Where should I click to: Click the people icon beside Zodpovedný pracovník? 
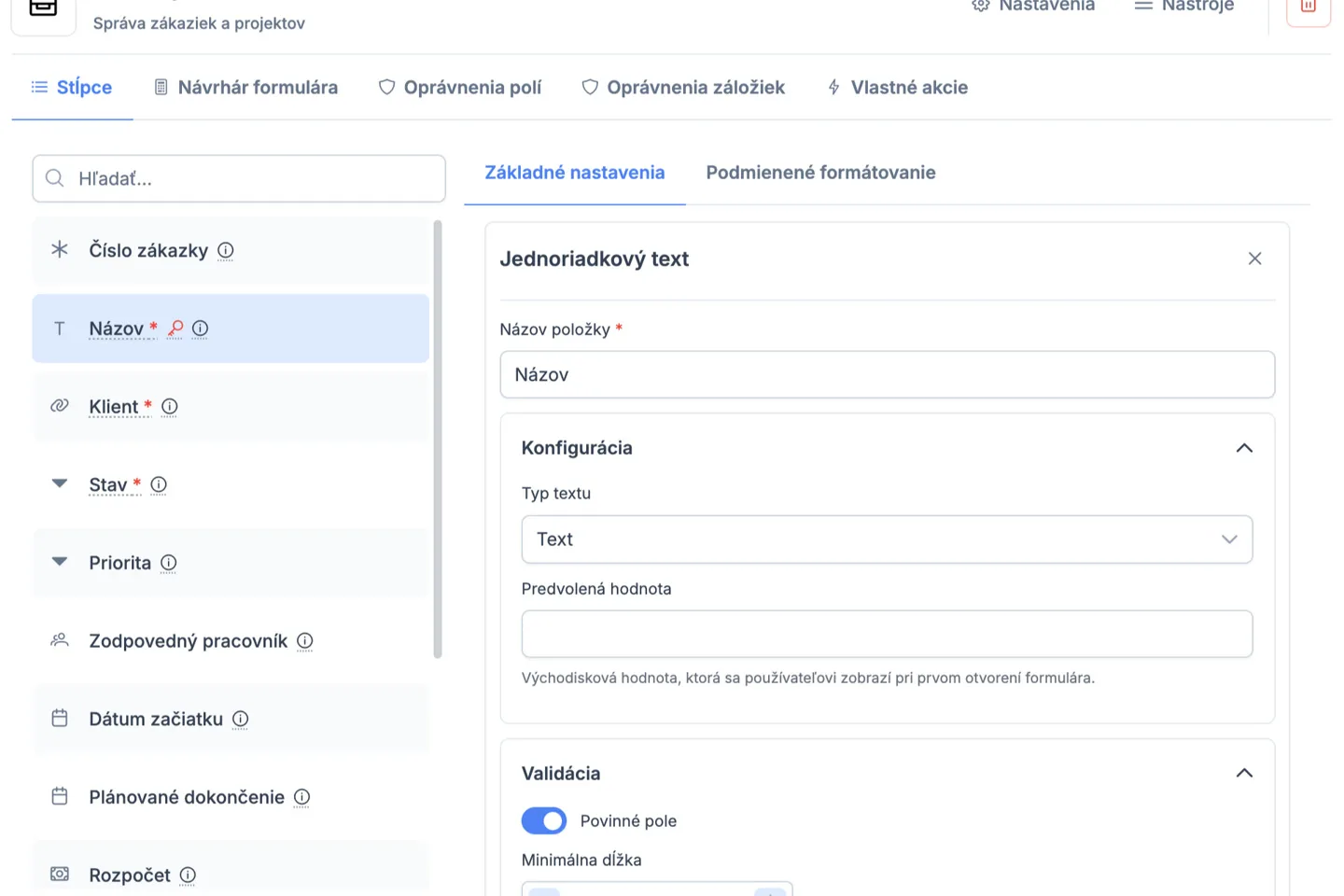59,640
